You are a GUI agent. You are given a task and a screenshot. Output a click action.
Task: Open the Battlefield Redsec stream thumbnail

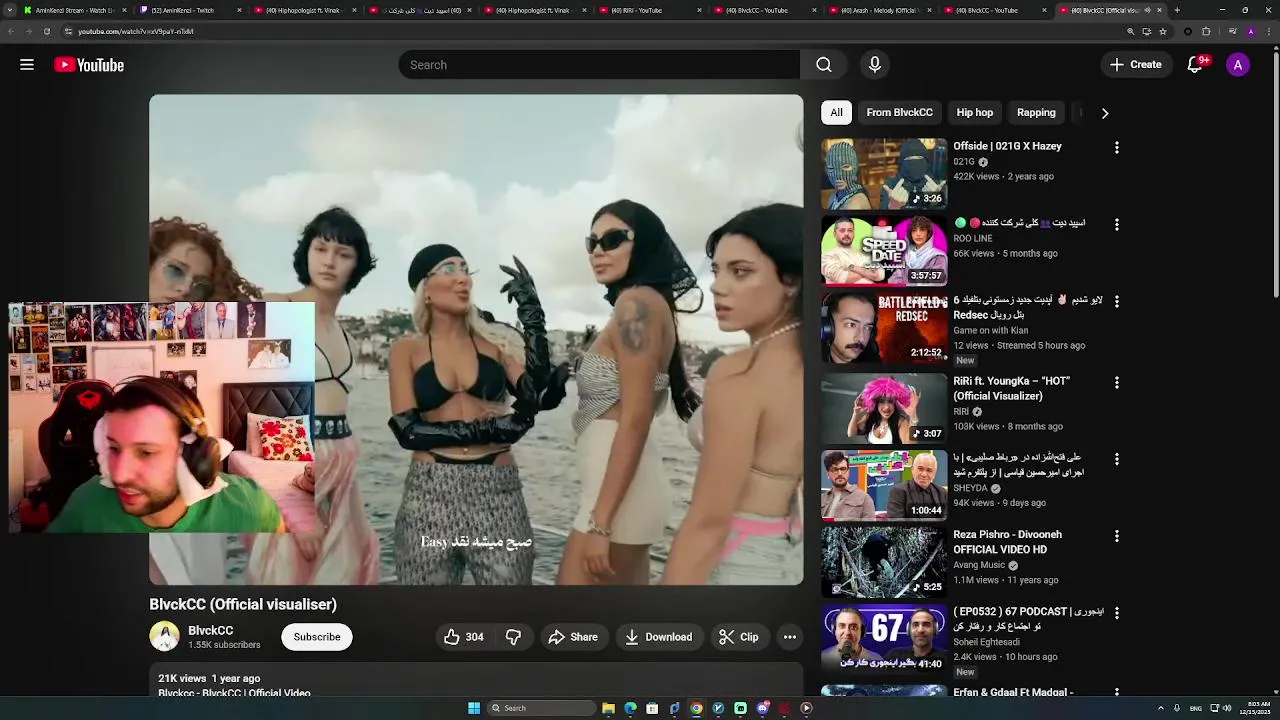tap(884, 327)
